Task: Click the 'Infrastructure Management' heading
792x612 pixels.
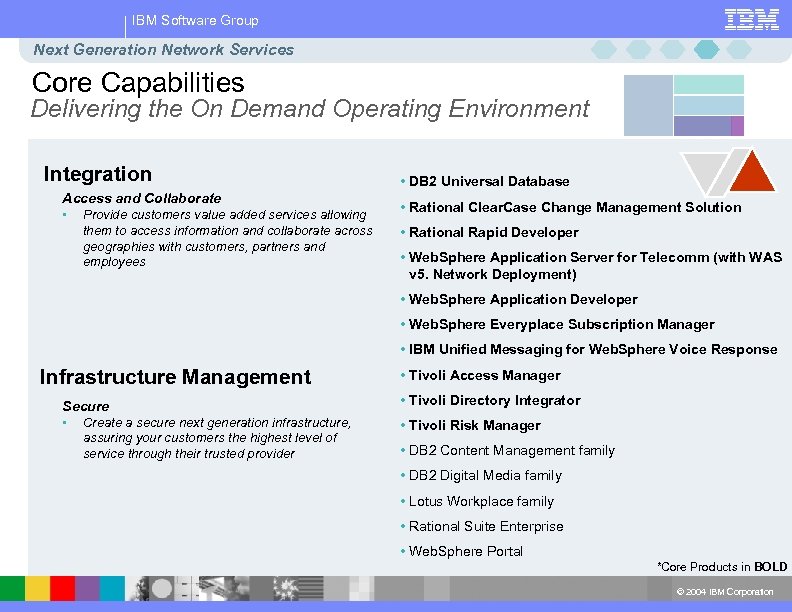Action: 175,377
